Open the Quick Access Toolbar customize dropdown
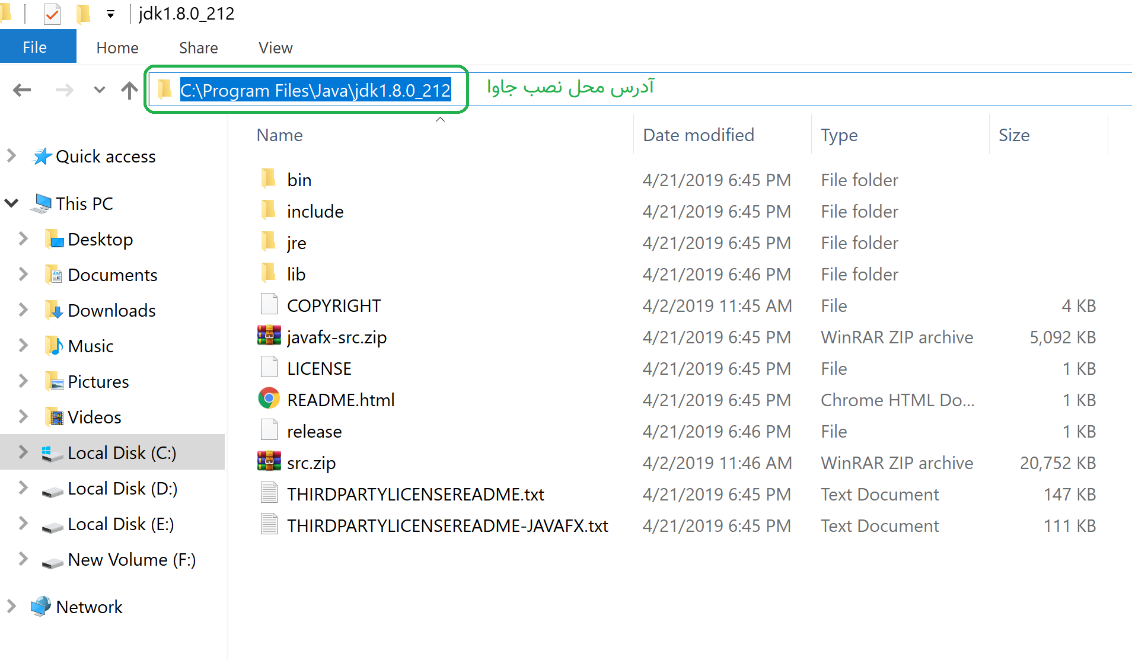This screenshot has height=660, width=1132. click(110, 14)
